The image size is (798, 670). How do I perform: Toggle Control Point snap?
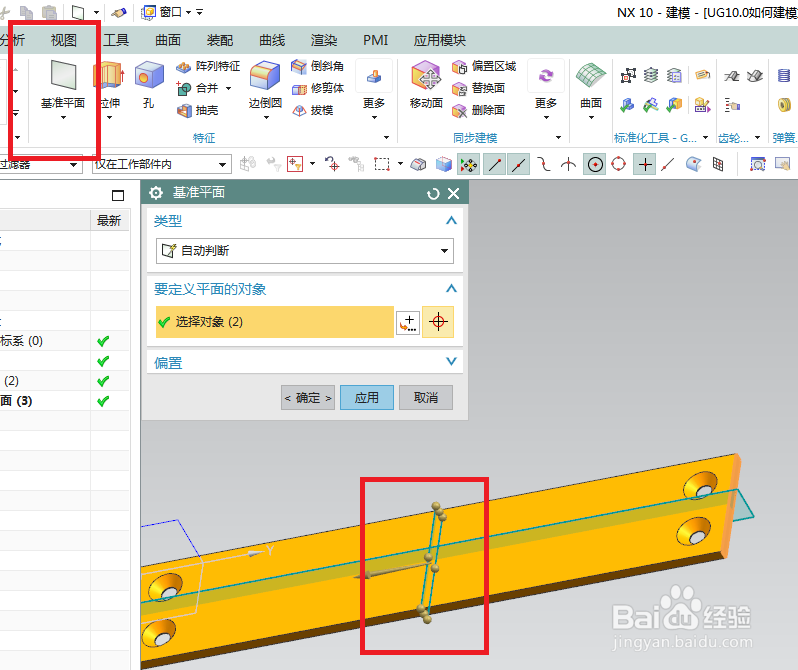click(544, 164)
